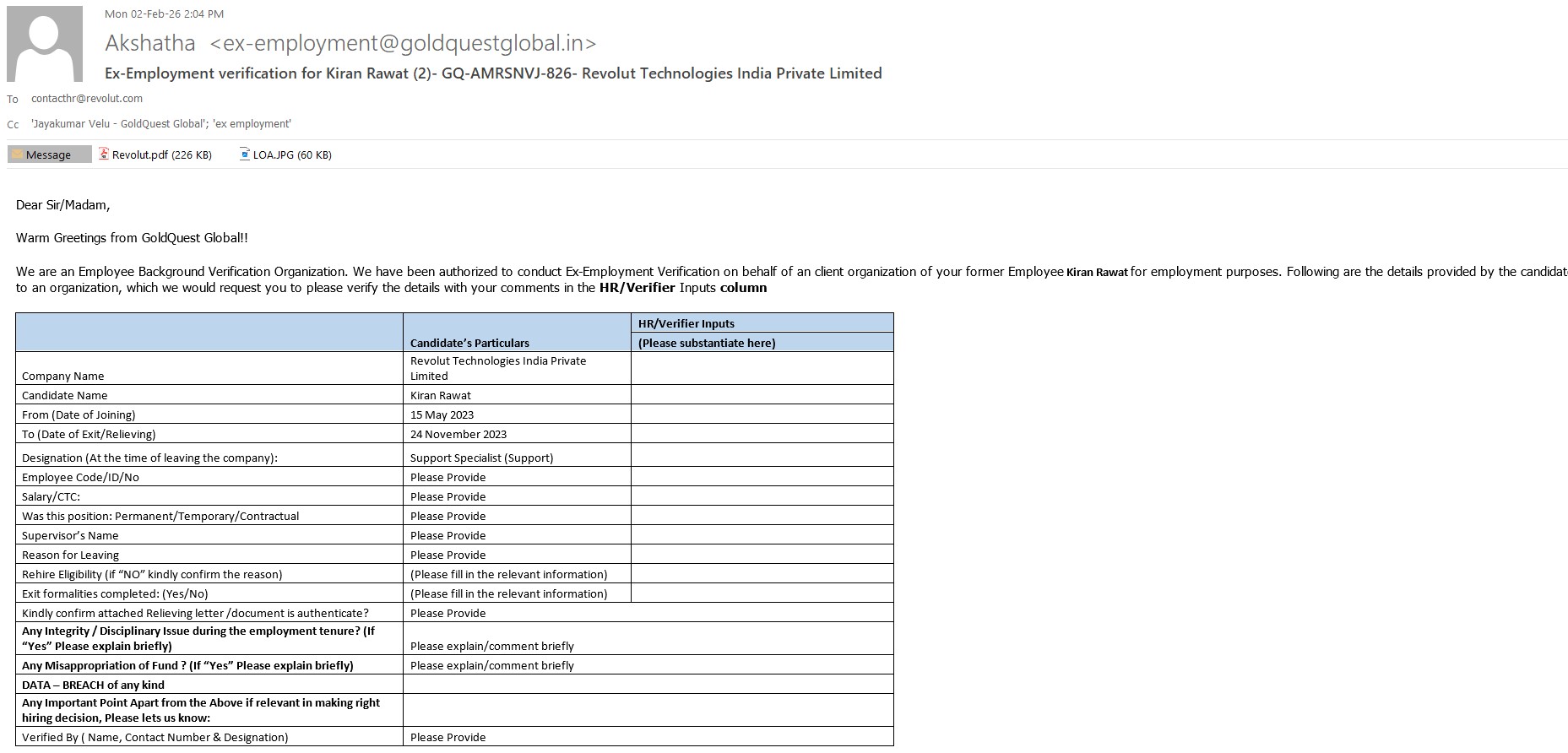Click the email subject line

pos(493,73)
